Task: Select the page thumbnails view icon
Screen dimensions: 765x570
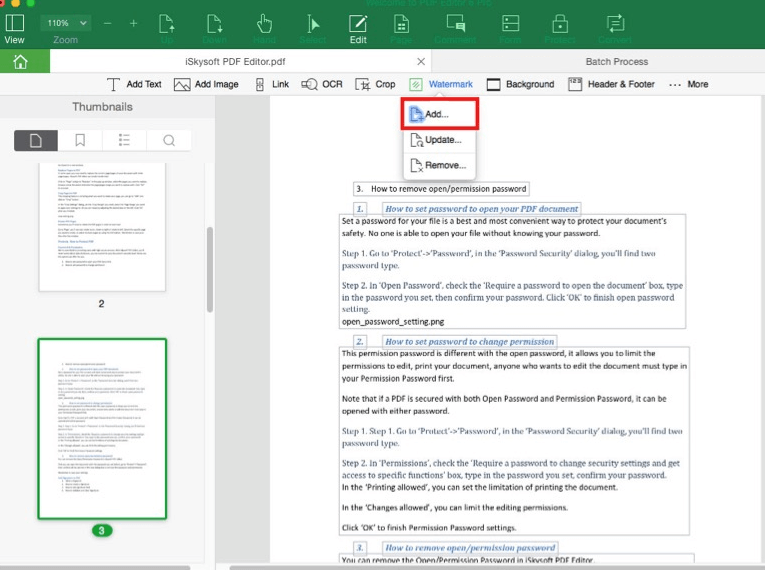Action: tap(36, 140)
